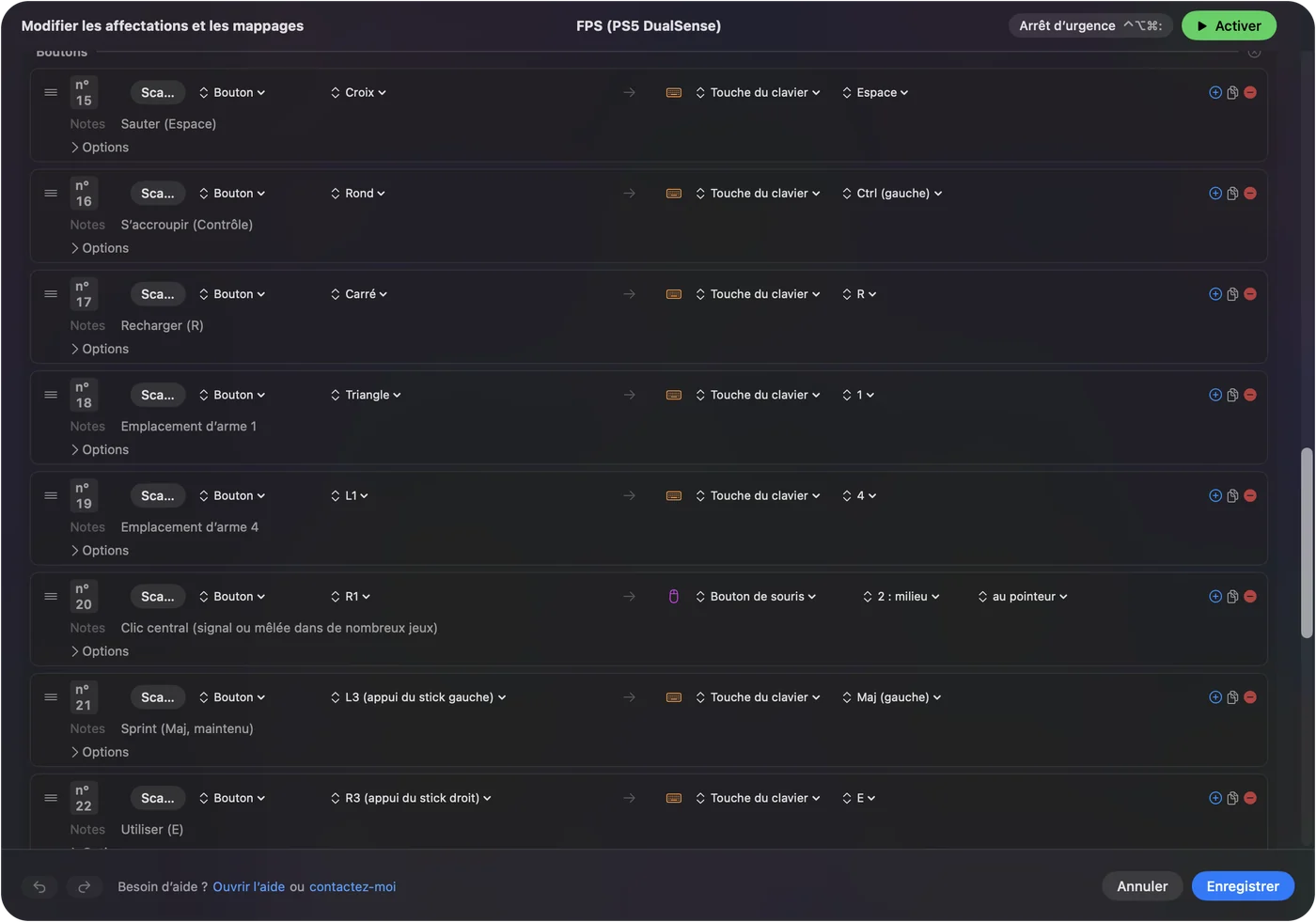Expand Options under Emplacement d'arme 4
The image size is (1316, 922).
pyautogui.click(x=100, y=551)
